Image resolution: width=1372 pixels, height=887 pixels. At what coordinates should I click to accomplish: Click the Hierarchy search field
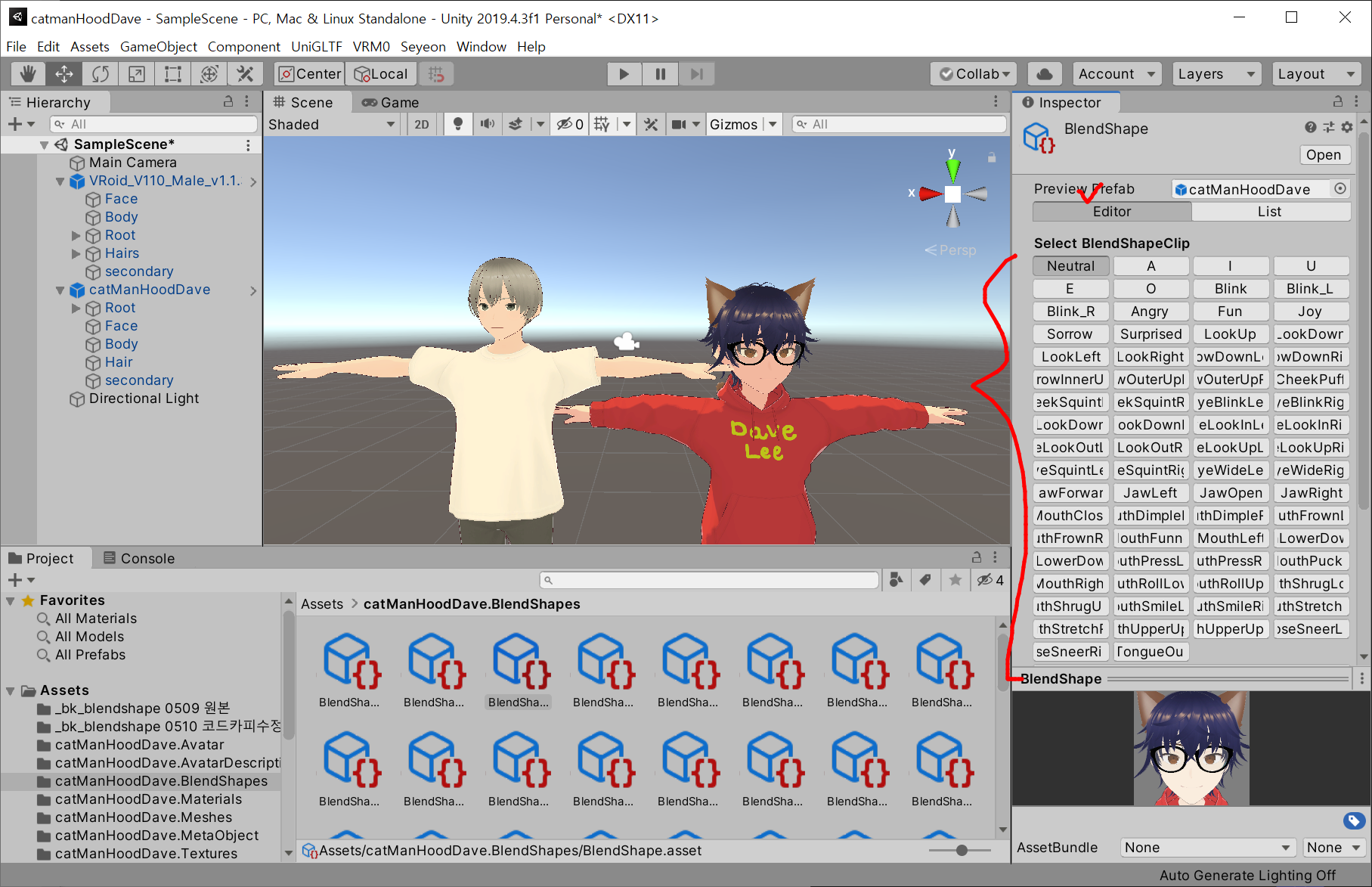coord(154,124)
